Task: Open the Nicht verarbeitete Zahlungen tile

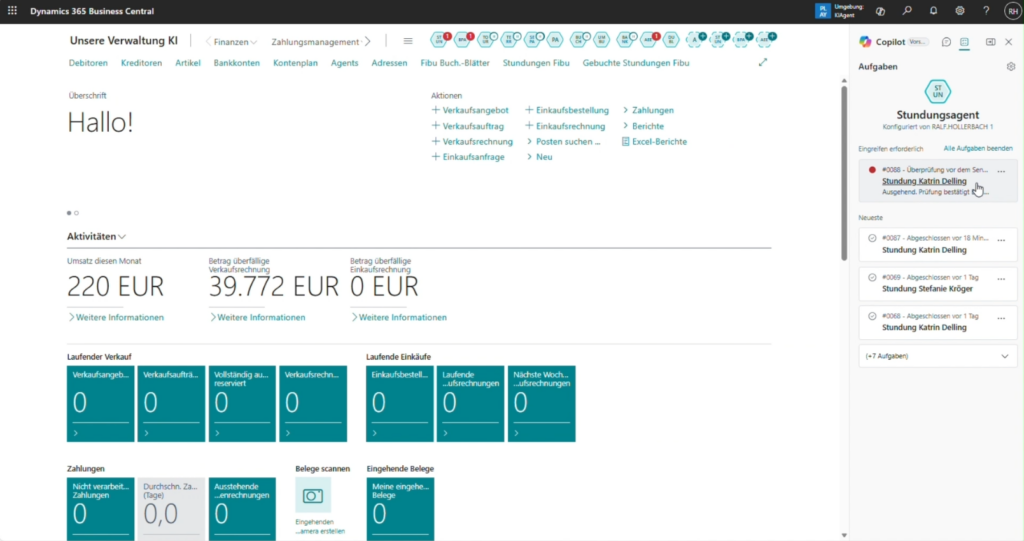Action: pos(101,509)
